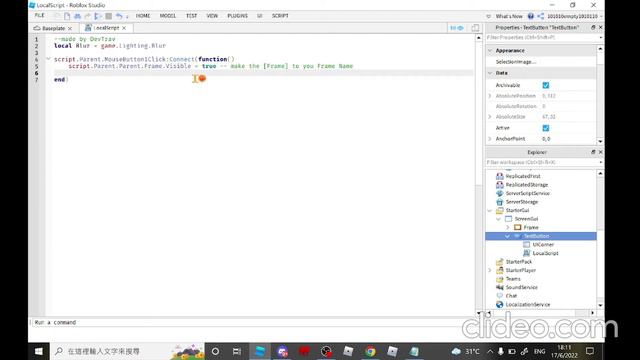
Task: Collapse the TextButton tree node
Action: click(508, 236)
